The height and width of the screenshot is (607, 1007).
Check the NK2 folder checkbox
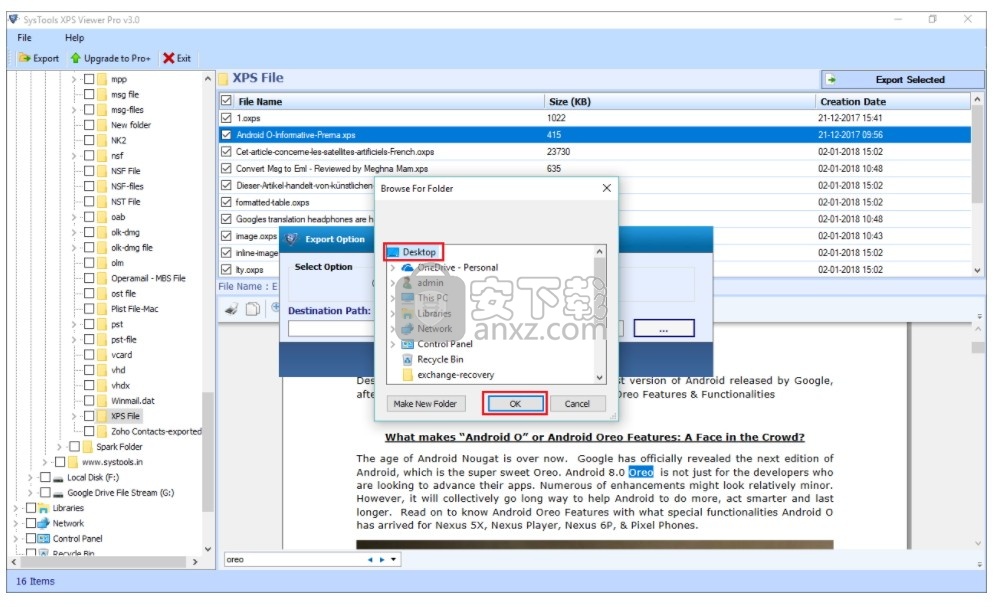coord(89,140)
